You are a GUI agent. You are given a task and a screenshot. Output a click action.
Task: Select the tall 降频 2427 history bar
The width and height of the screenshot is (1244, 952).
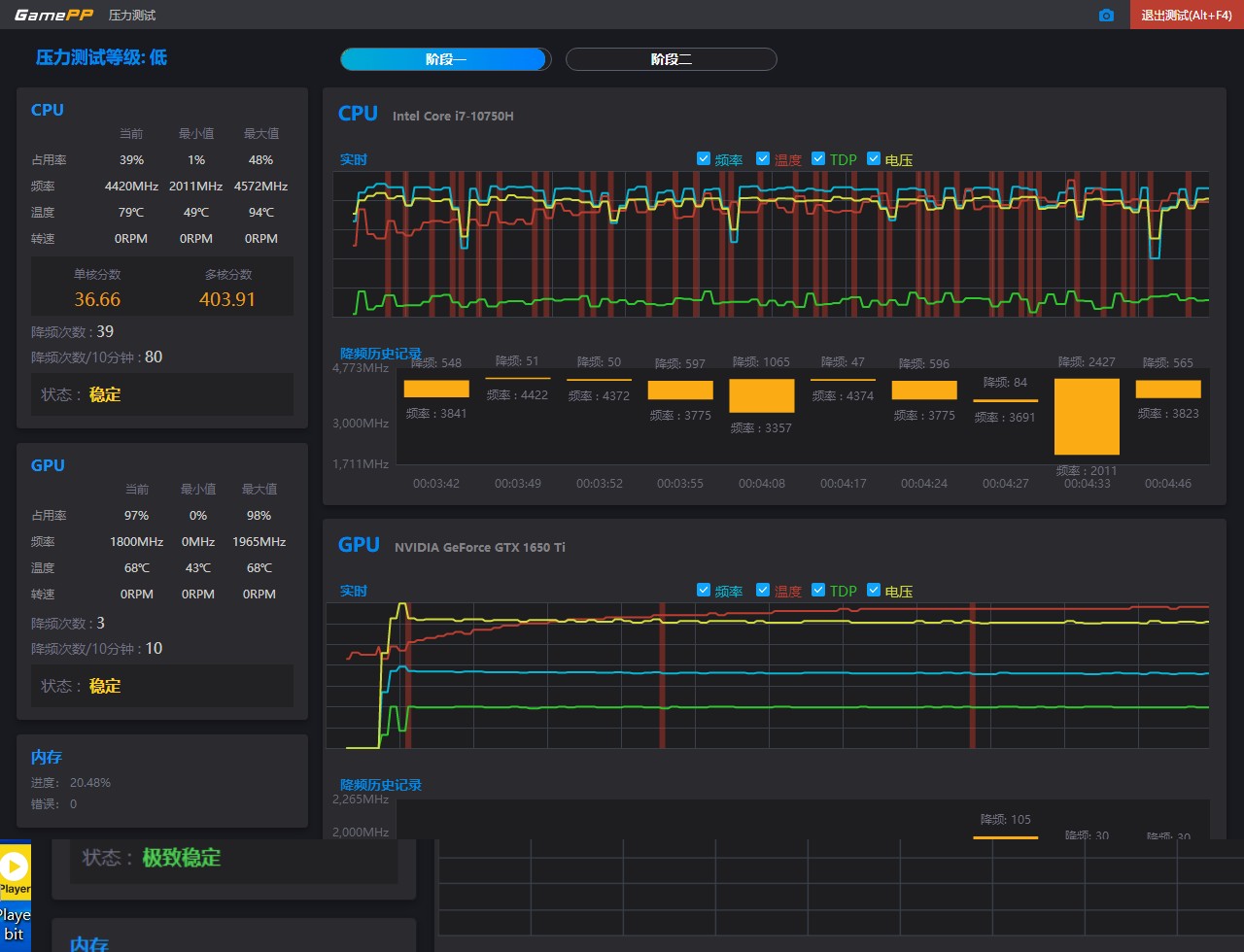click(x=1087, y=417)
